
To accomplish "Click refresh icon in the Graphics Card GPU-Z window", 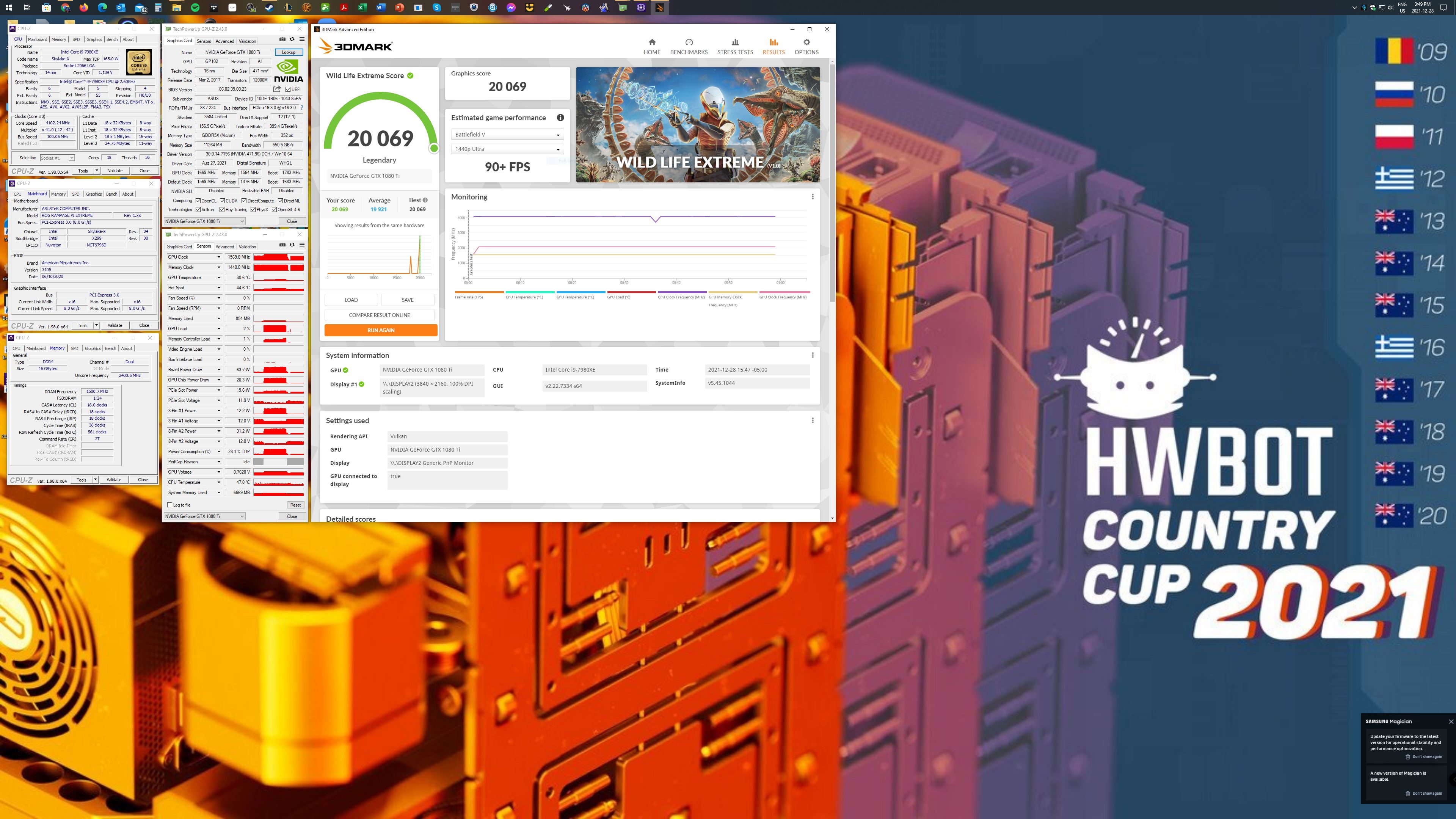I will pos(292,39).
